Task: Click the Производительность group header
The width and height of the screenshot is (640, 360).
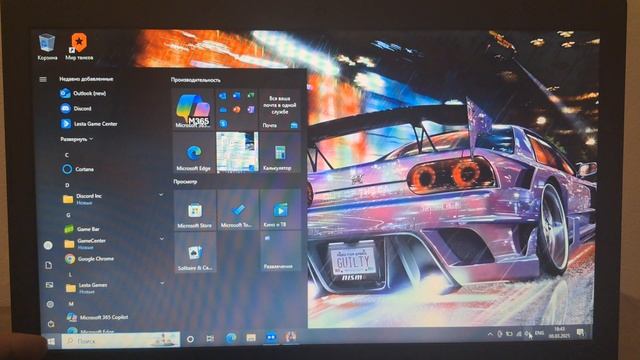Action: [x=196, y=80]
